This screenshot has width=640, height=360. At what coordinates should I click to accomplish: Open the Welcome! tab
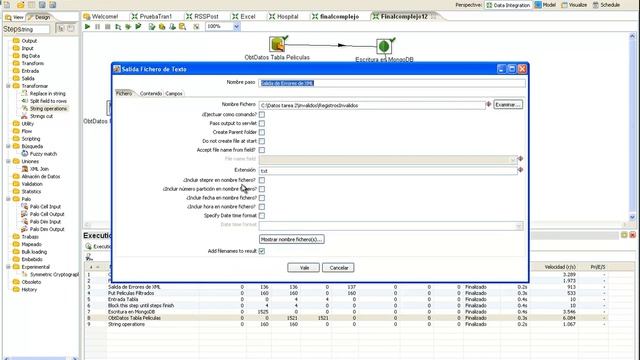(101, 16)
